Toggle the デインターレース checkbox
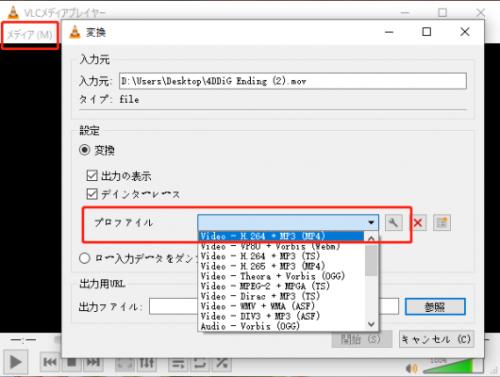Image resolution: width=500 pixels, height=377 pixels. click(x=92, y=194)
